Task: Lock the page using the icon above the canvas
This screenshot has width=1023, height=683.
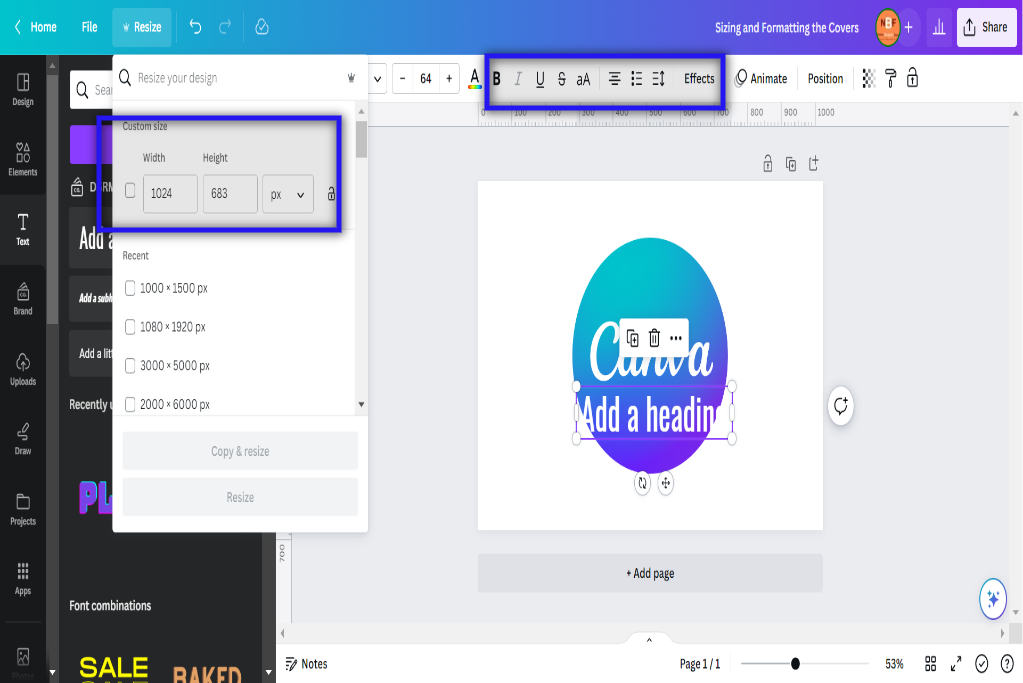Action: tap(768, 163)
